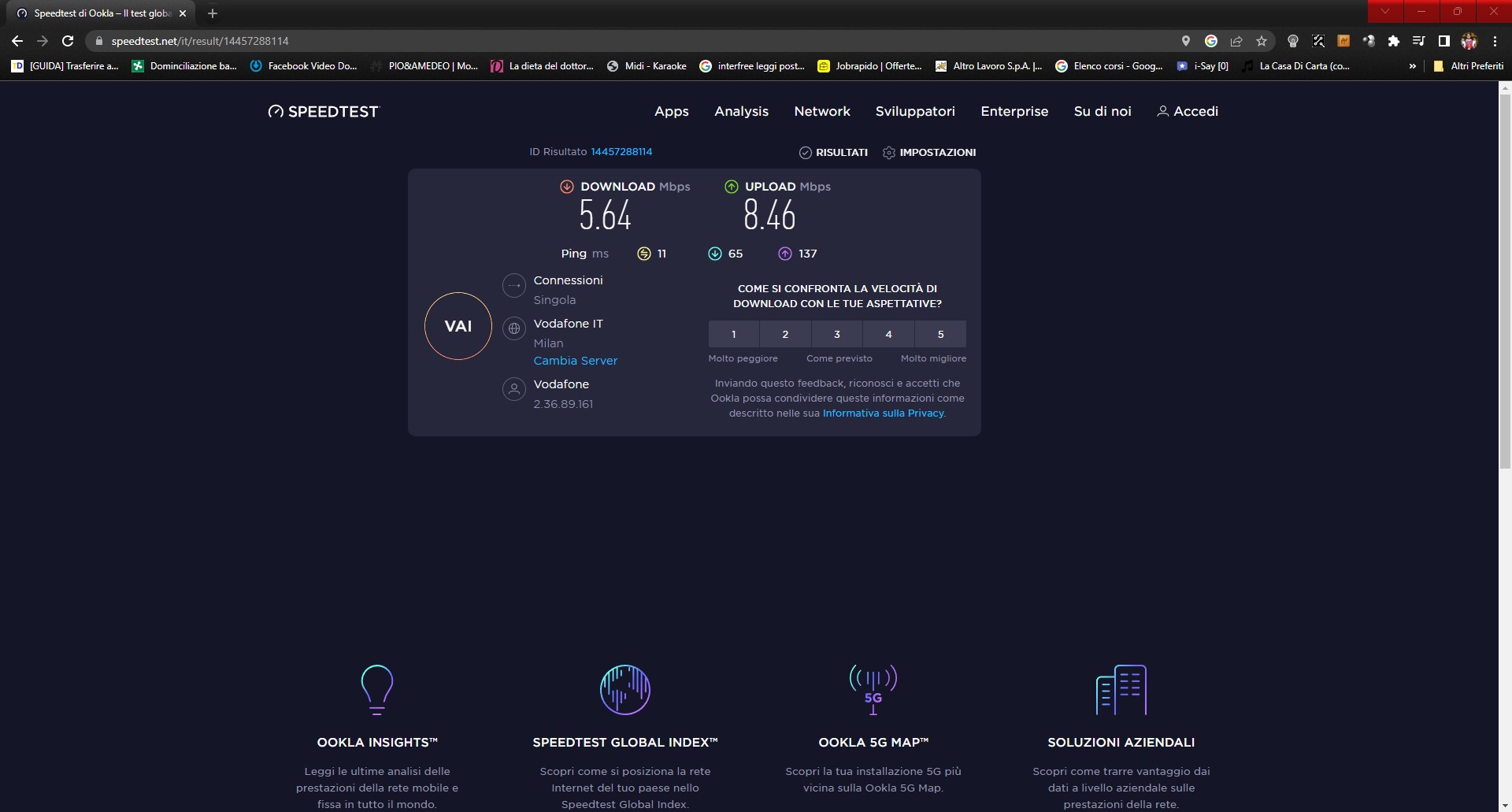Click the site lock icon
1512x812 pixels.
(x=99, y=41)
